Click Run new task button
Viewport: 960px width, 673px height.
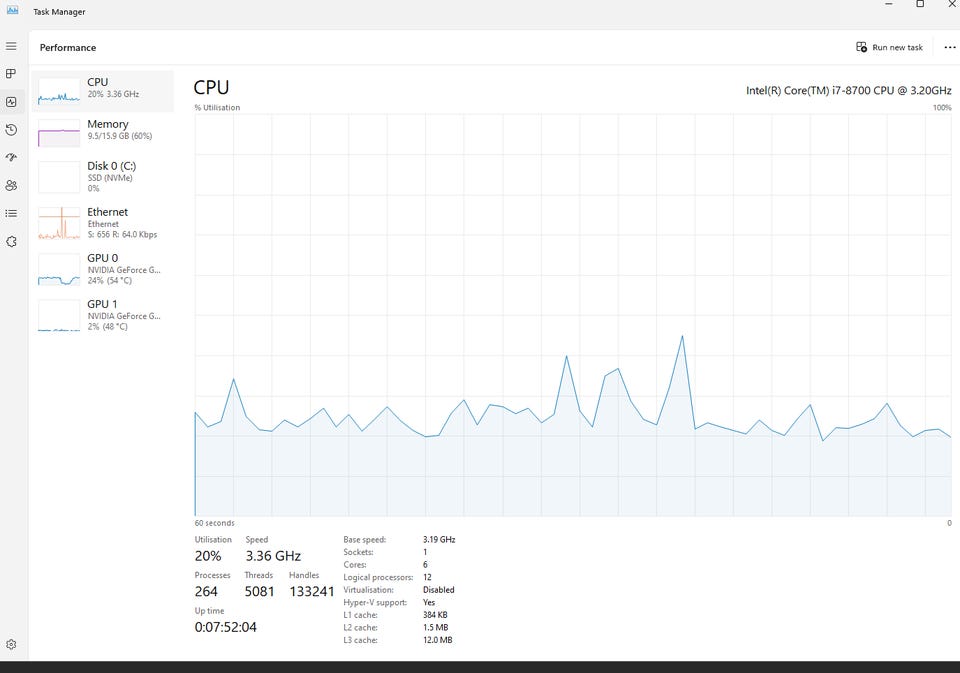tap(889, 47)
